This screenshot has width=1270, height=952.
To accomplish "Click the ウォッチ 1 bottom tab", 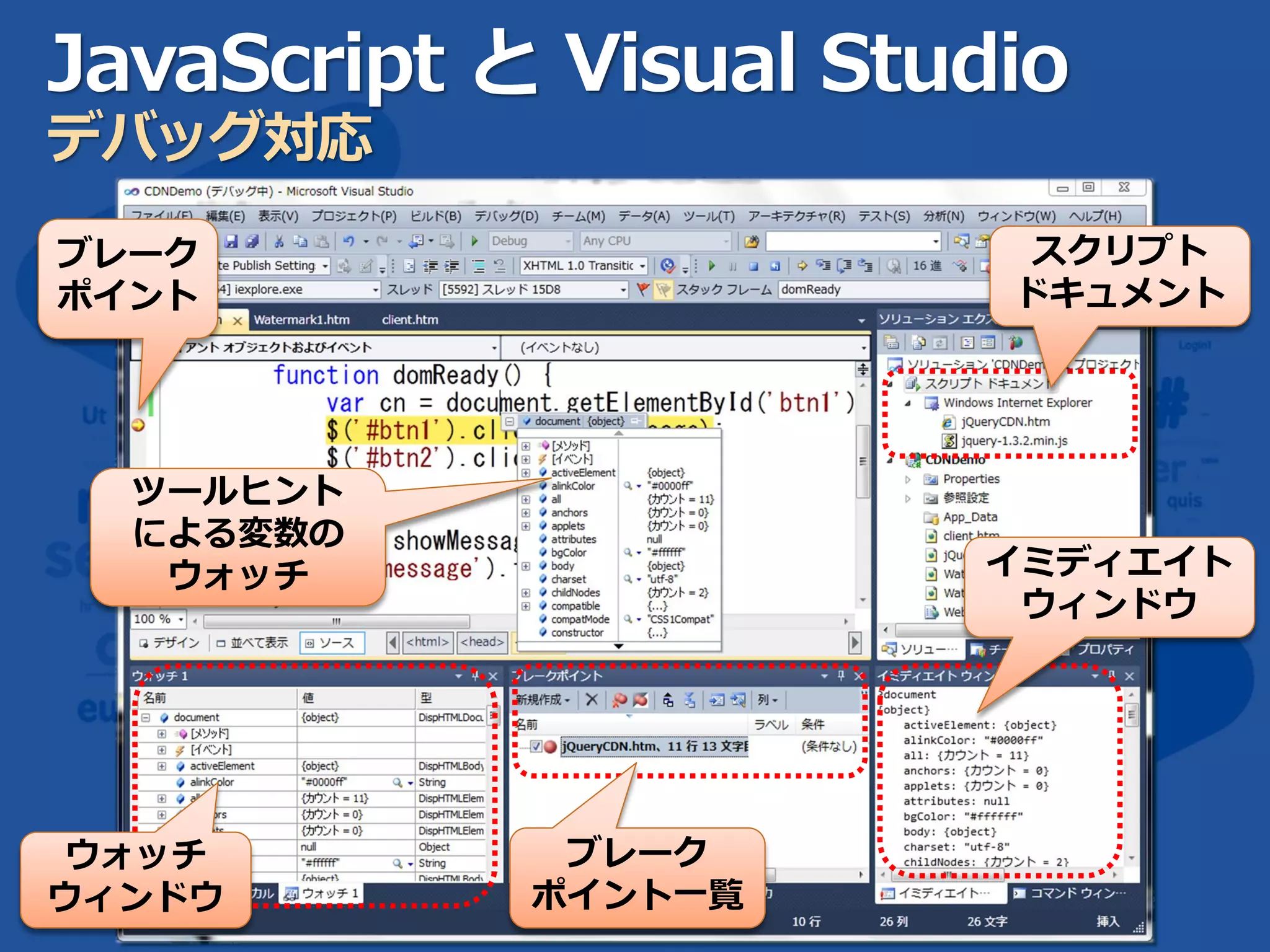I will pyautogui.click(x=321, y=893).
